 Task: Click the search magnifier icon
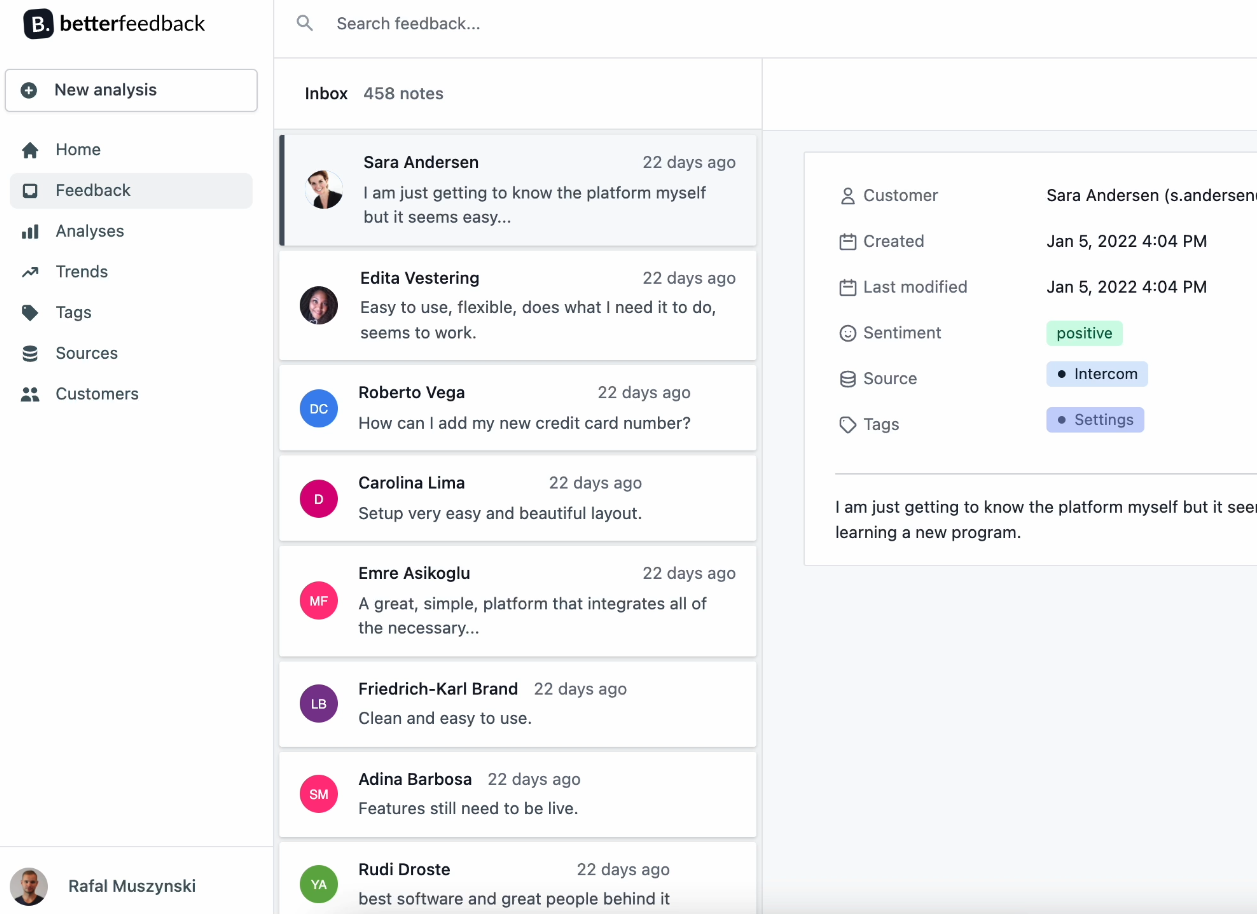click(304, 23)
